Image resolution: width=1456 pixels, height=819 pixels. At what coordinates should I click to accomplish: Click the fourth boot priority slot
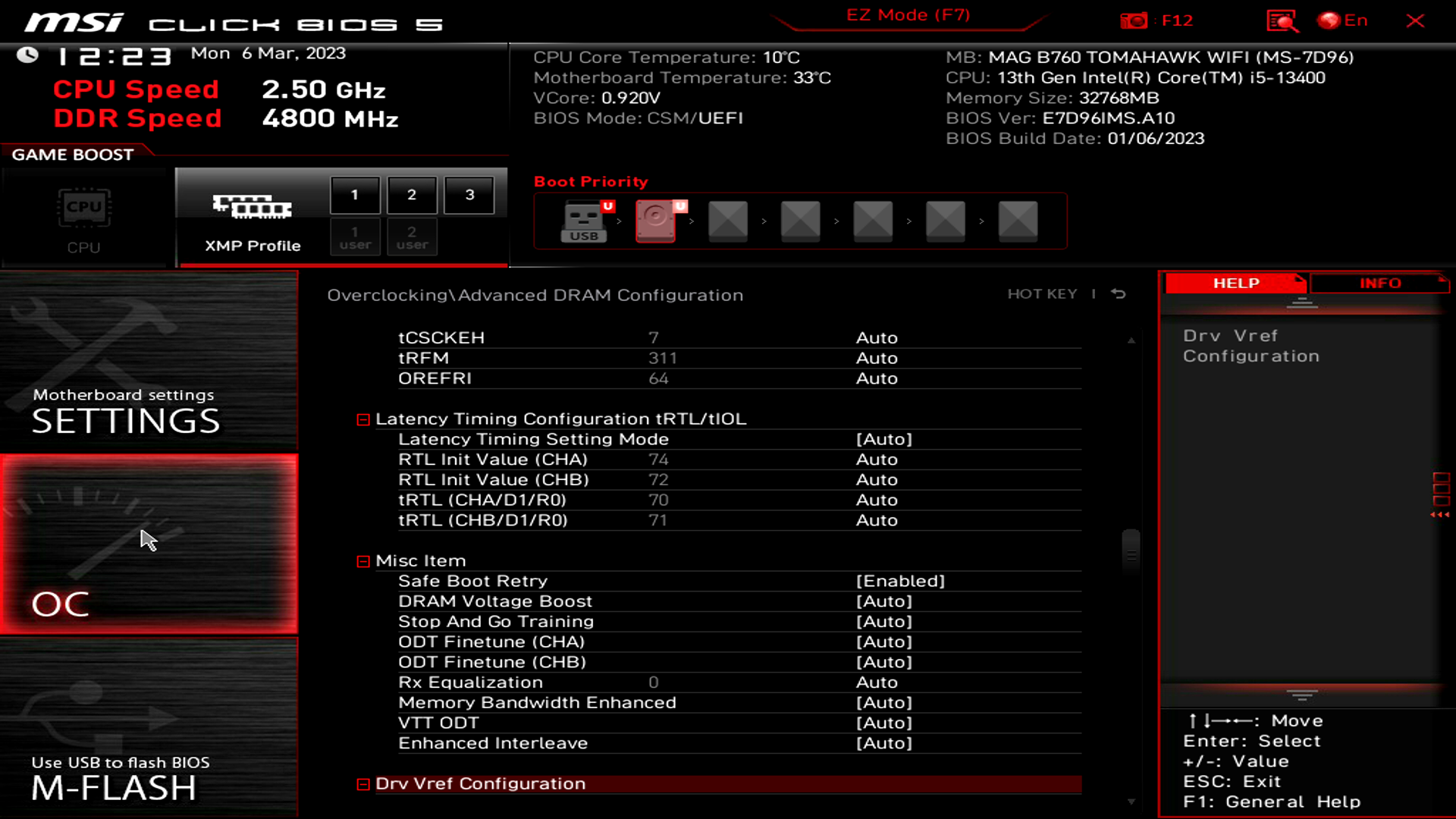point(801,221)
